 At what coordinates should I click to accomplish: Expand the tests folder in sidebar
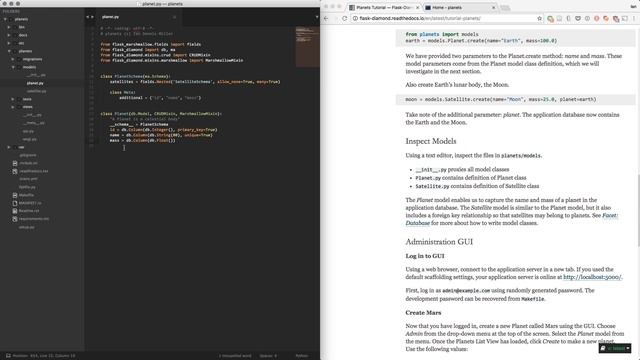point(13,99)
